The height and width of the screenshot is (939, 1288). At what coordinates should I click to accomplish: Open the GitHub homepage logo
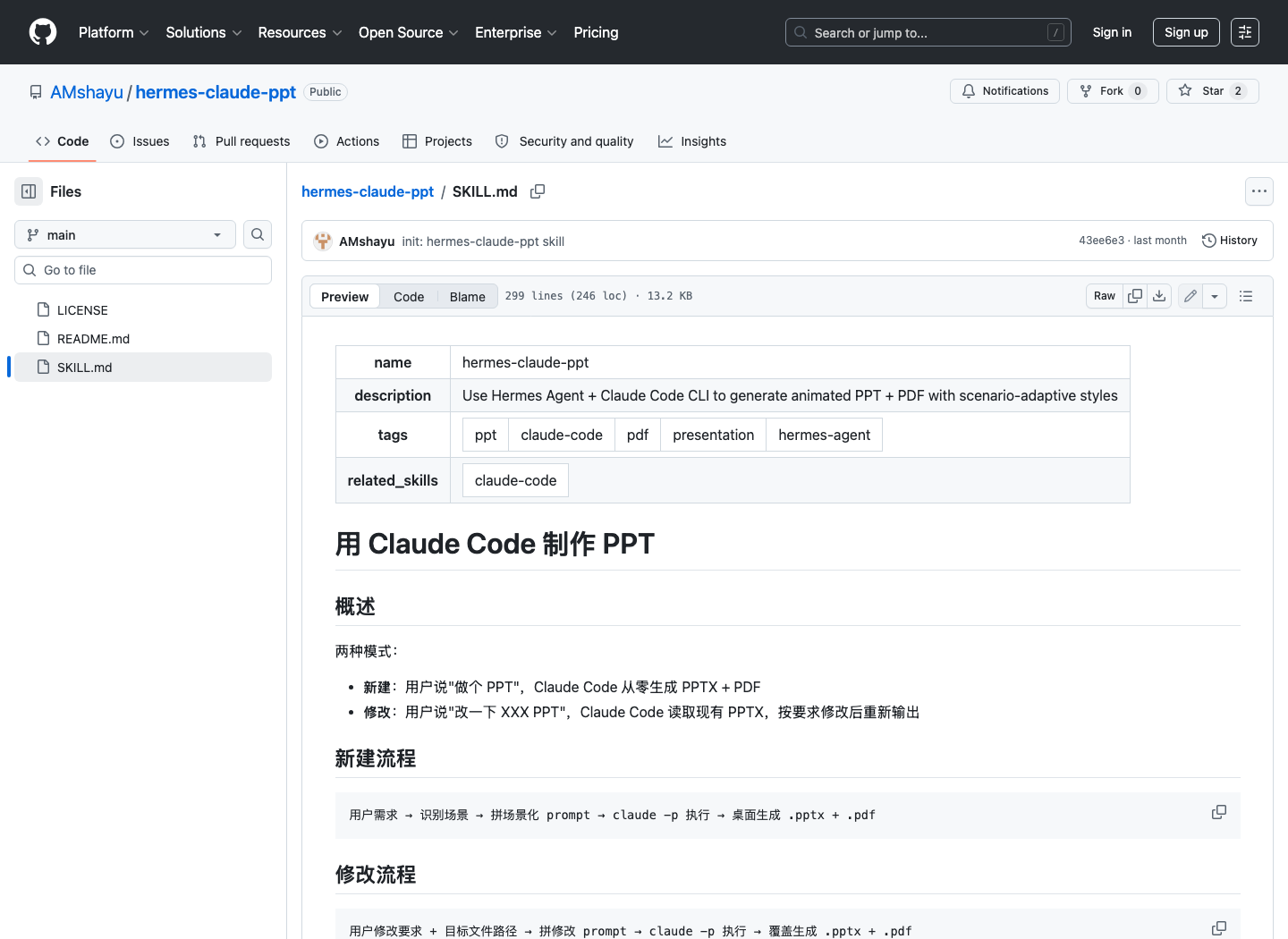(43, 32)
